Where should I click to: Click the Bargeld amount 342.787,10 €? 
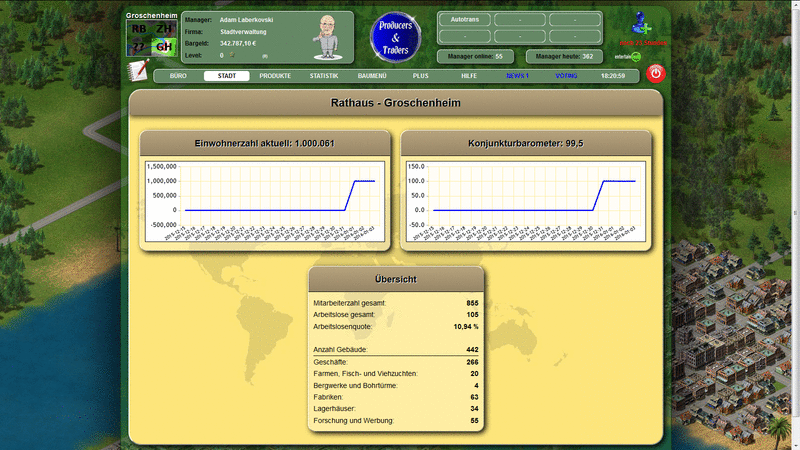coord(238,43)
